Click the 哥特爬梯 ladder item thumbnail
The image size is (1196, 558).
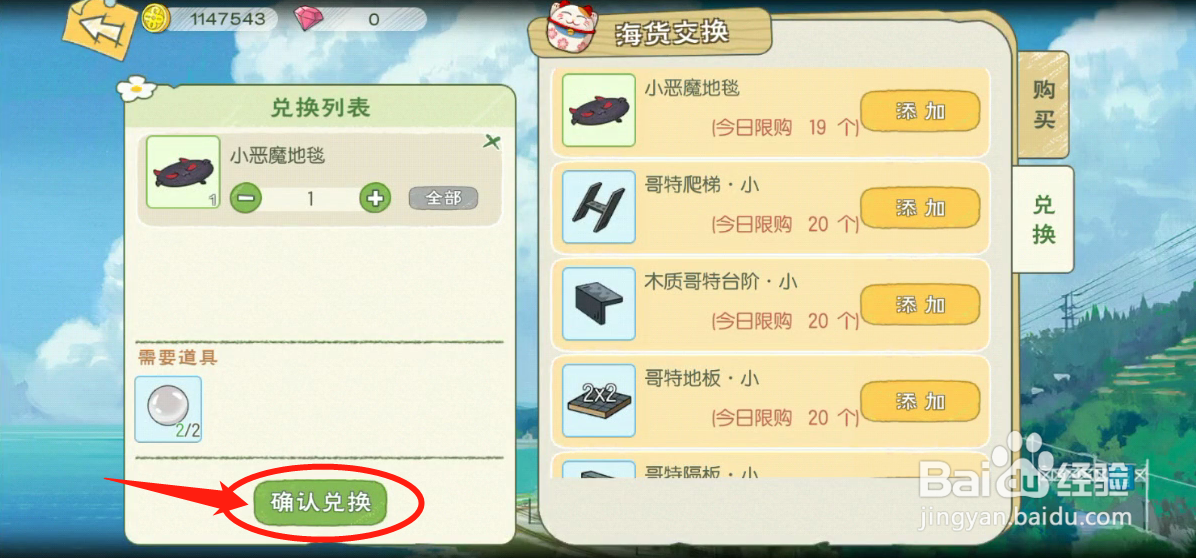click(599, 207)
